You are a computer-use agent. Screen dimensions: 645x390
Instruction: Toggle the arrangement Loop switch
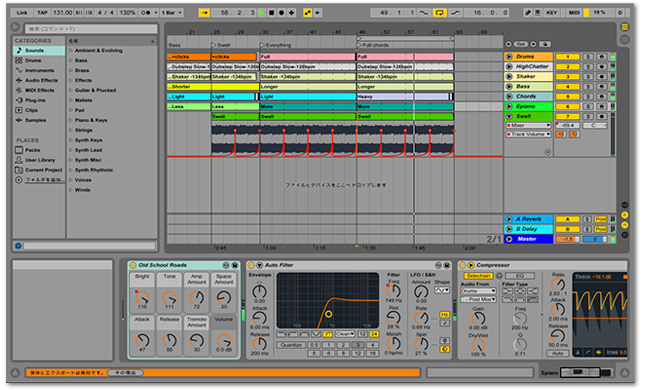[439, 13]
